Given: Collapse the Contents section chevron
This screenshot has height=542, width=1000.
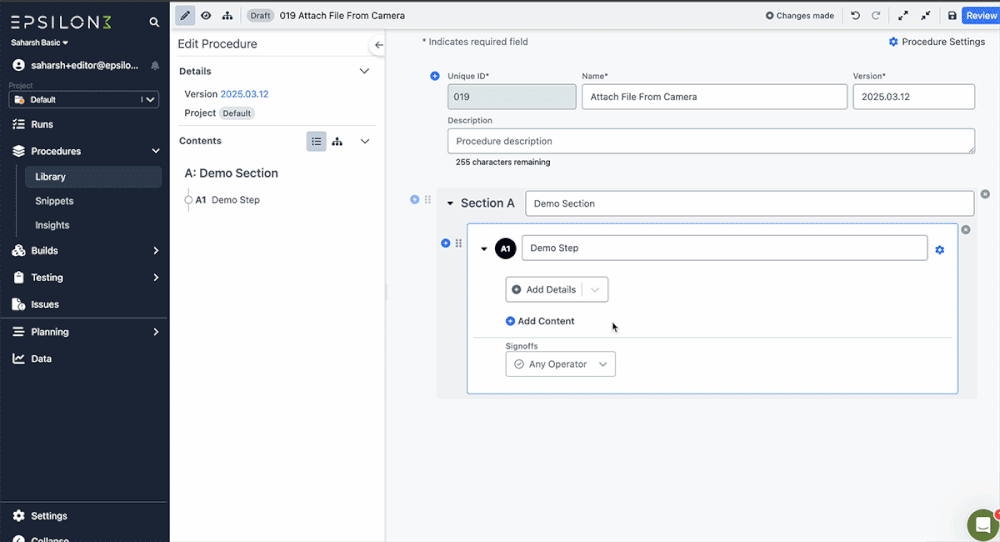Looking at the screenshot, I should [x=365, y=142].
